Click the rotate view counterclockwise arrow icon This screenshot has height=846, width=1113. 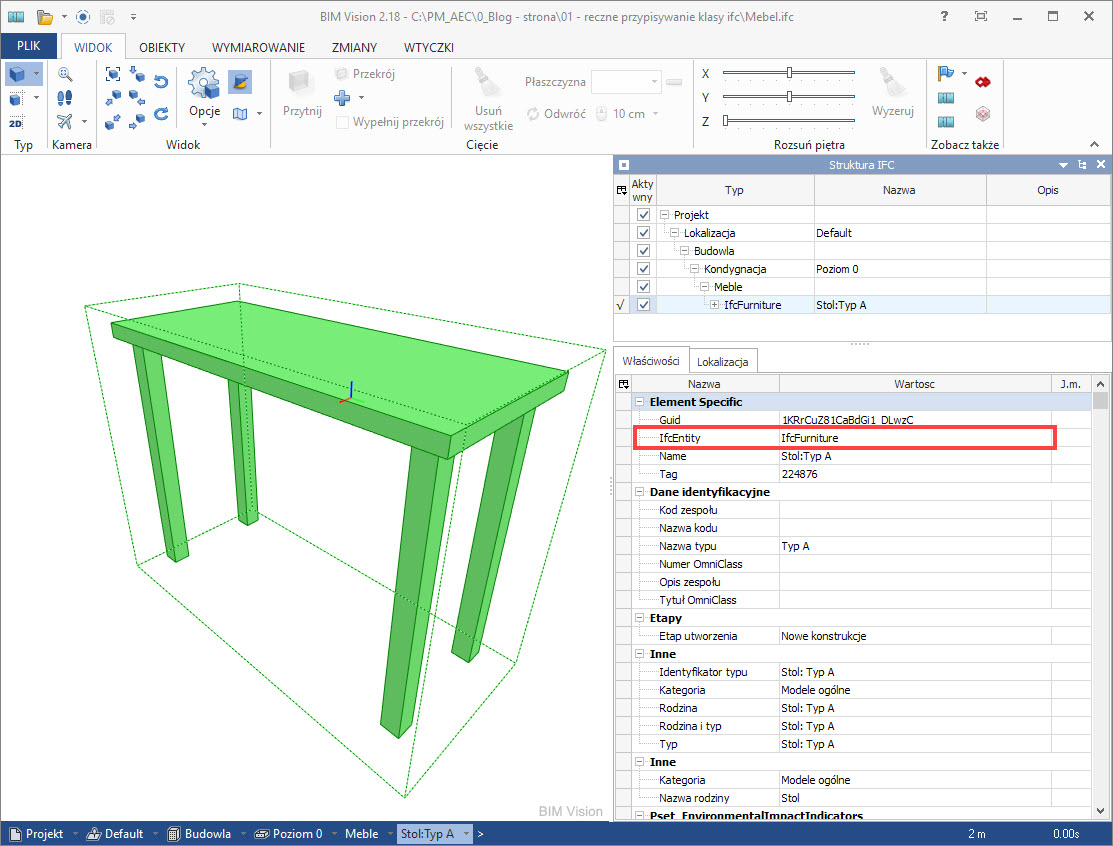click(160, 82)
